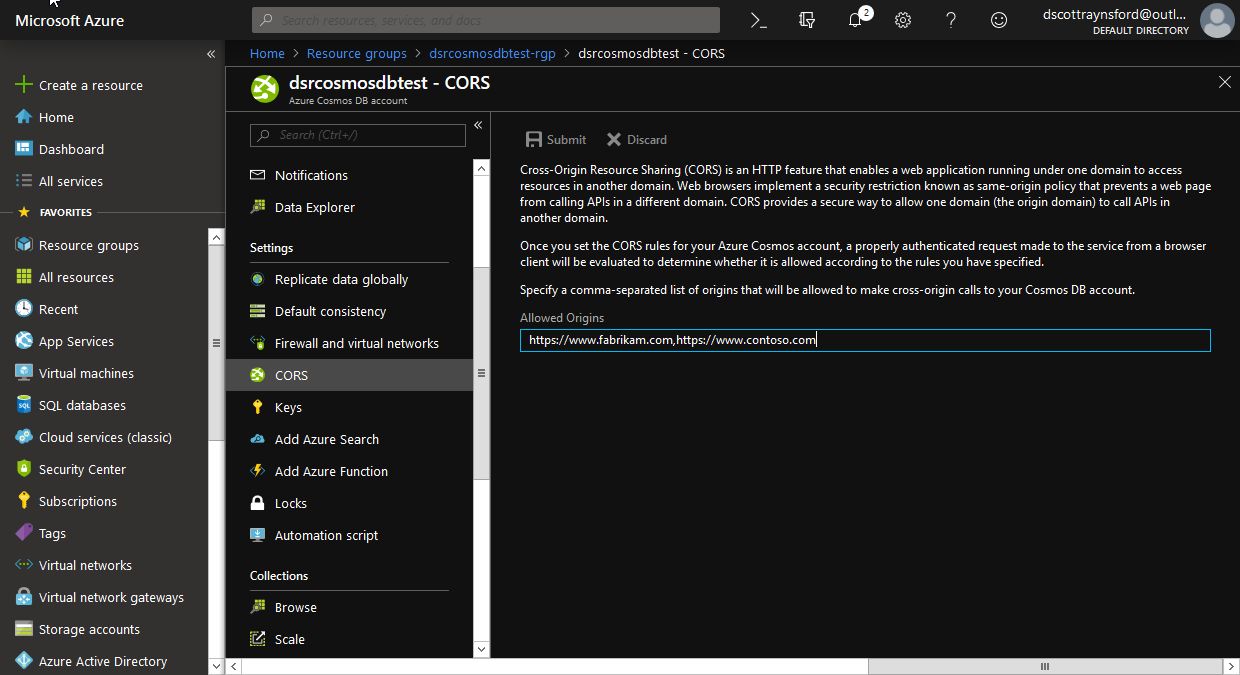Click the Data Explorer icon

(258, 207)
